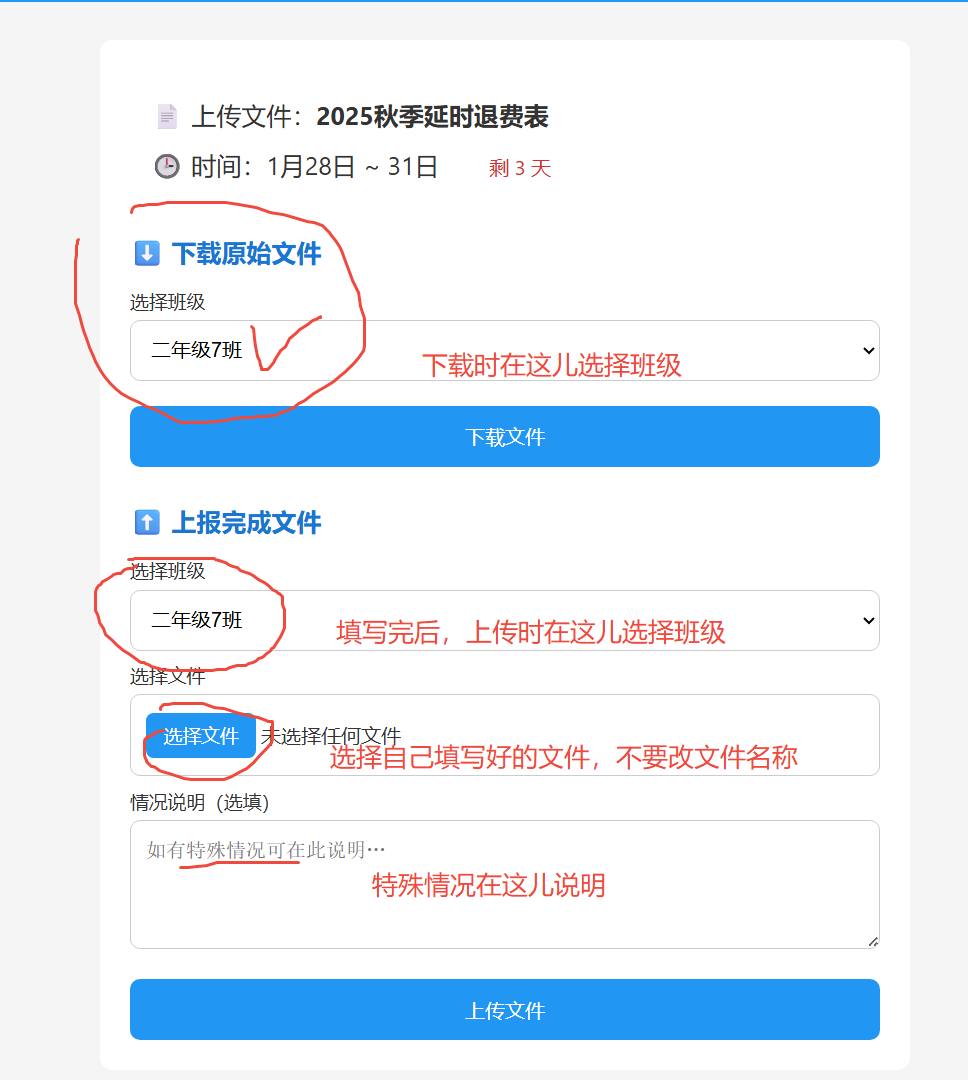Open the download section class dropdown
Screen dimensions: 968x1080
pyautogui.click(x=504, y=350)
